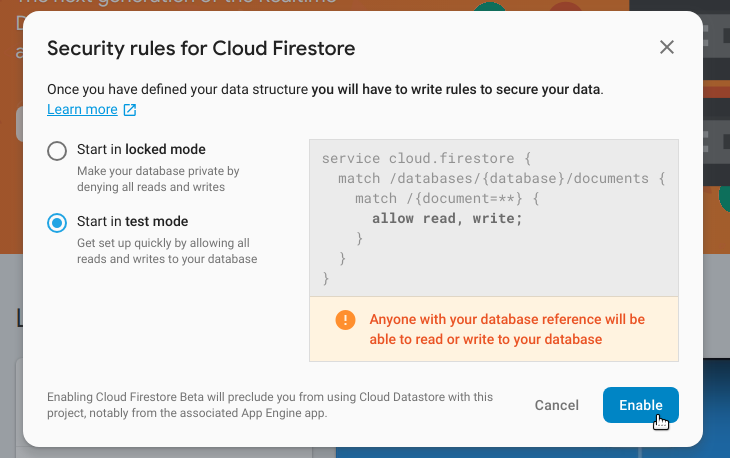Open the Learn more link
Screen dimensions: 730x458
coord(82,110)
